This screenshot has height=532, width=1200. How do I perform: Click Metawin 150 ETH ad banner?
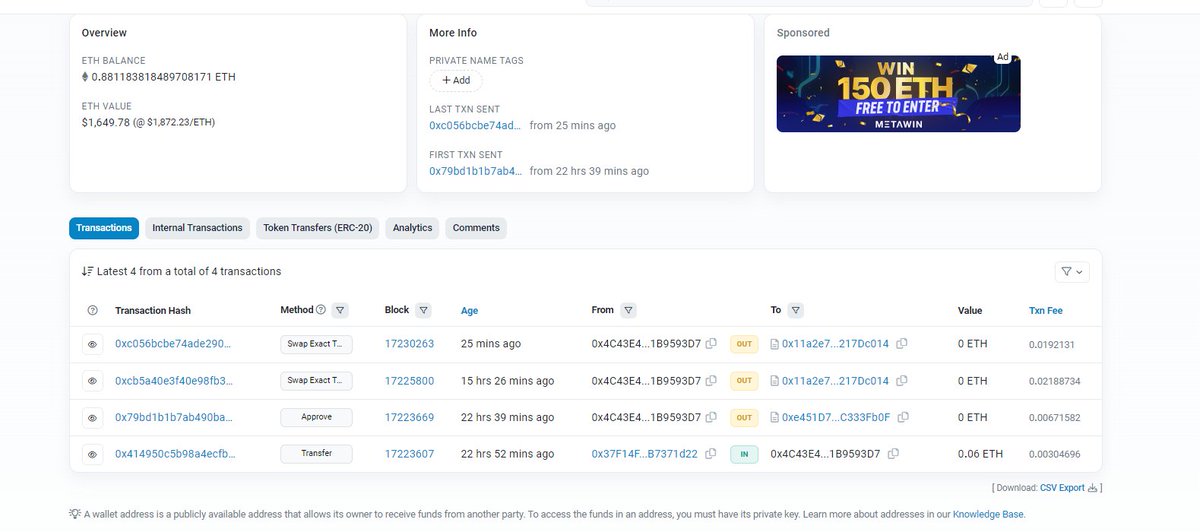click(898, 93)
